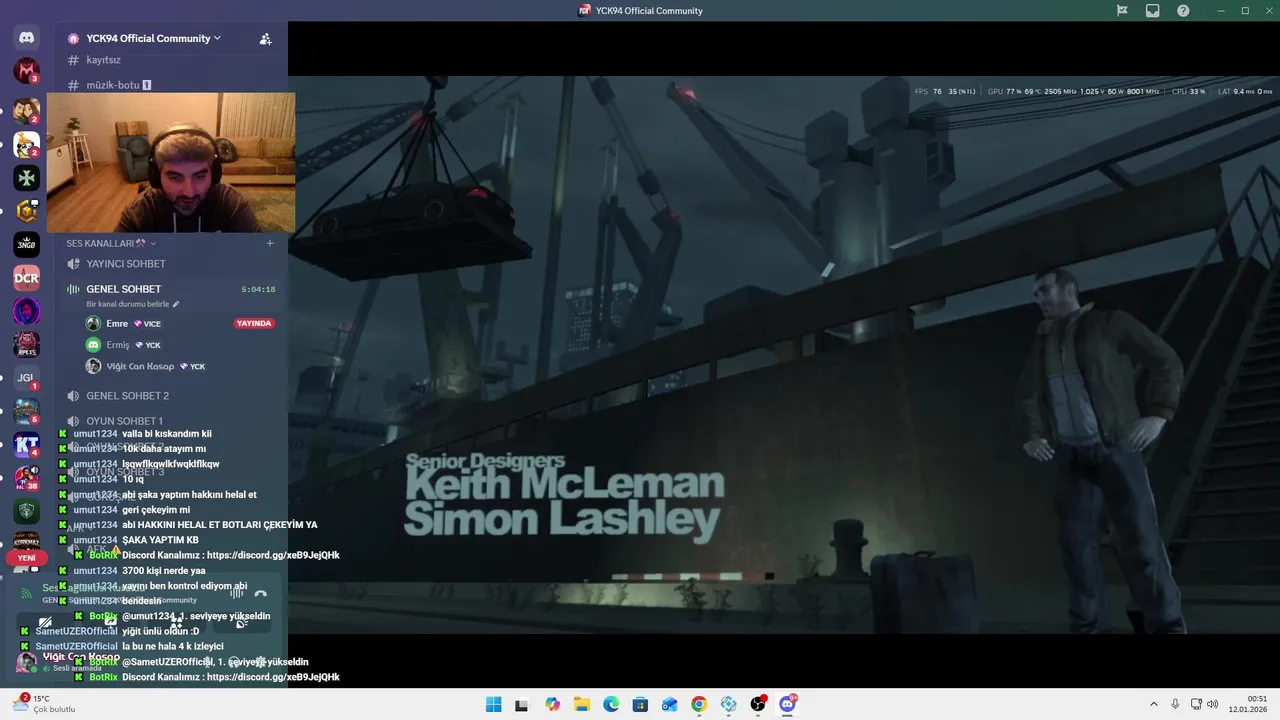Open Outlook from the taskbar
Viewport: 1280px width, 720px height.
[669, 705]
